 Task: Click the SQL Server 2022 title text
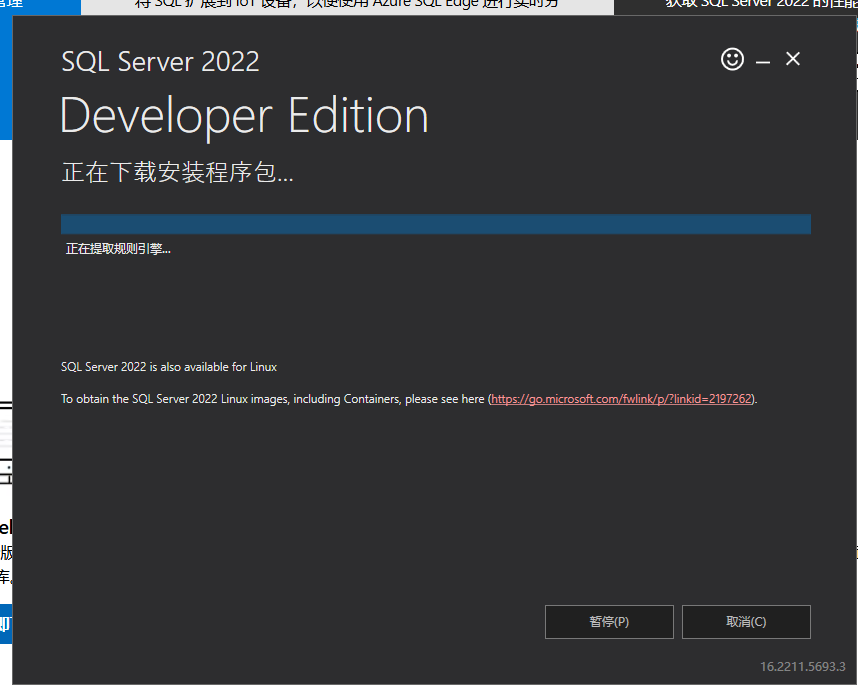pos(160,61)
